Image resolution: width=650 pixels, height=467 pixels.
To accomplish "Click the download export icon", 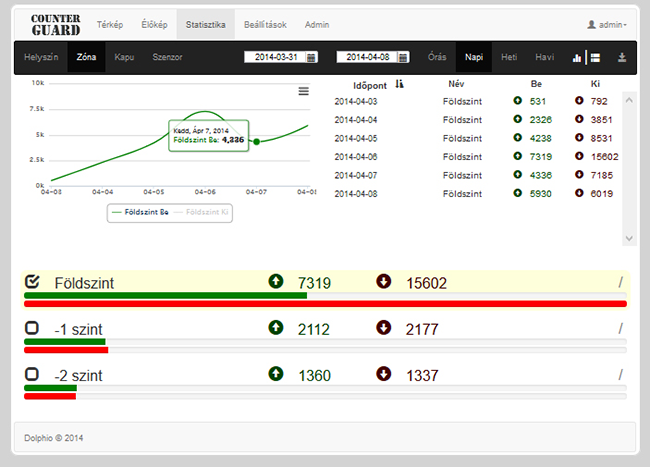I will pyautogui.click(x=622, y=58).
